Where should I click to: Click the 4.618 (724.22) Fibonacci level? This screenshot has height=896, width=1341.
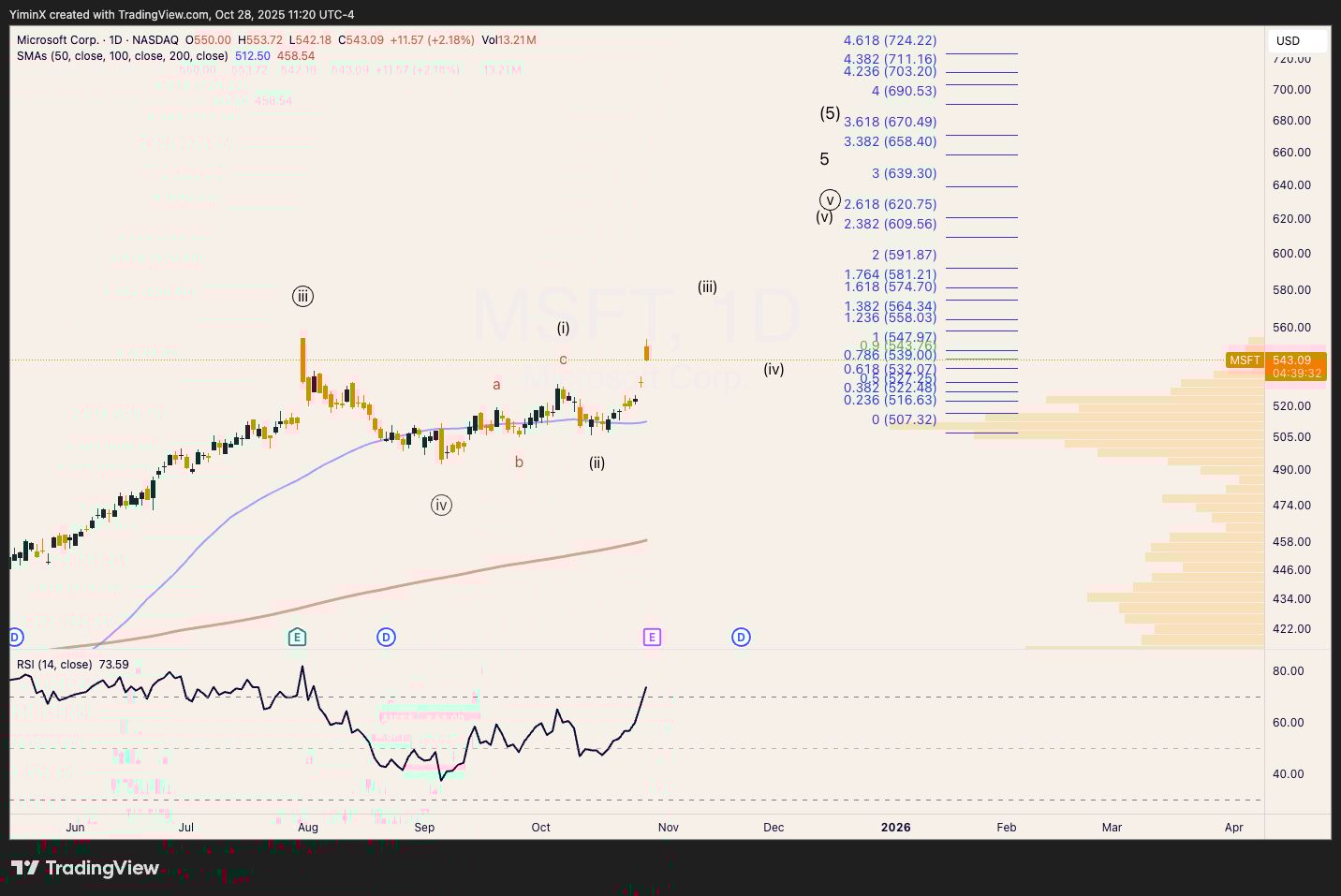(890, 40)
